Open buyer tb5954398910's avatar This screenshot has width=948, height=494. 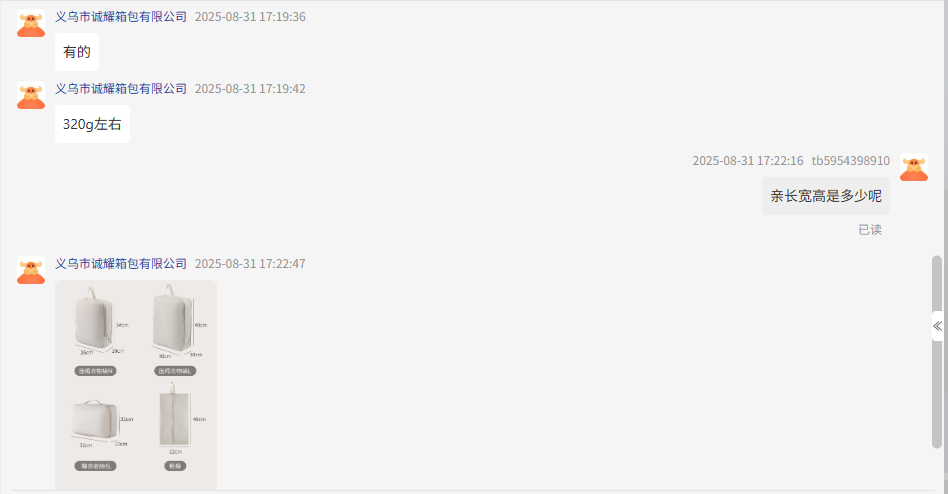click(914, 167)
